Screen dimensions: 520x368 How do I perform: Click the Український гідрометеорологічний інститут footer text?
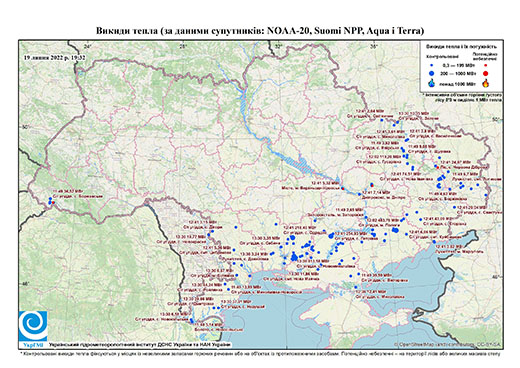point(139,344)
